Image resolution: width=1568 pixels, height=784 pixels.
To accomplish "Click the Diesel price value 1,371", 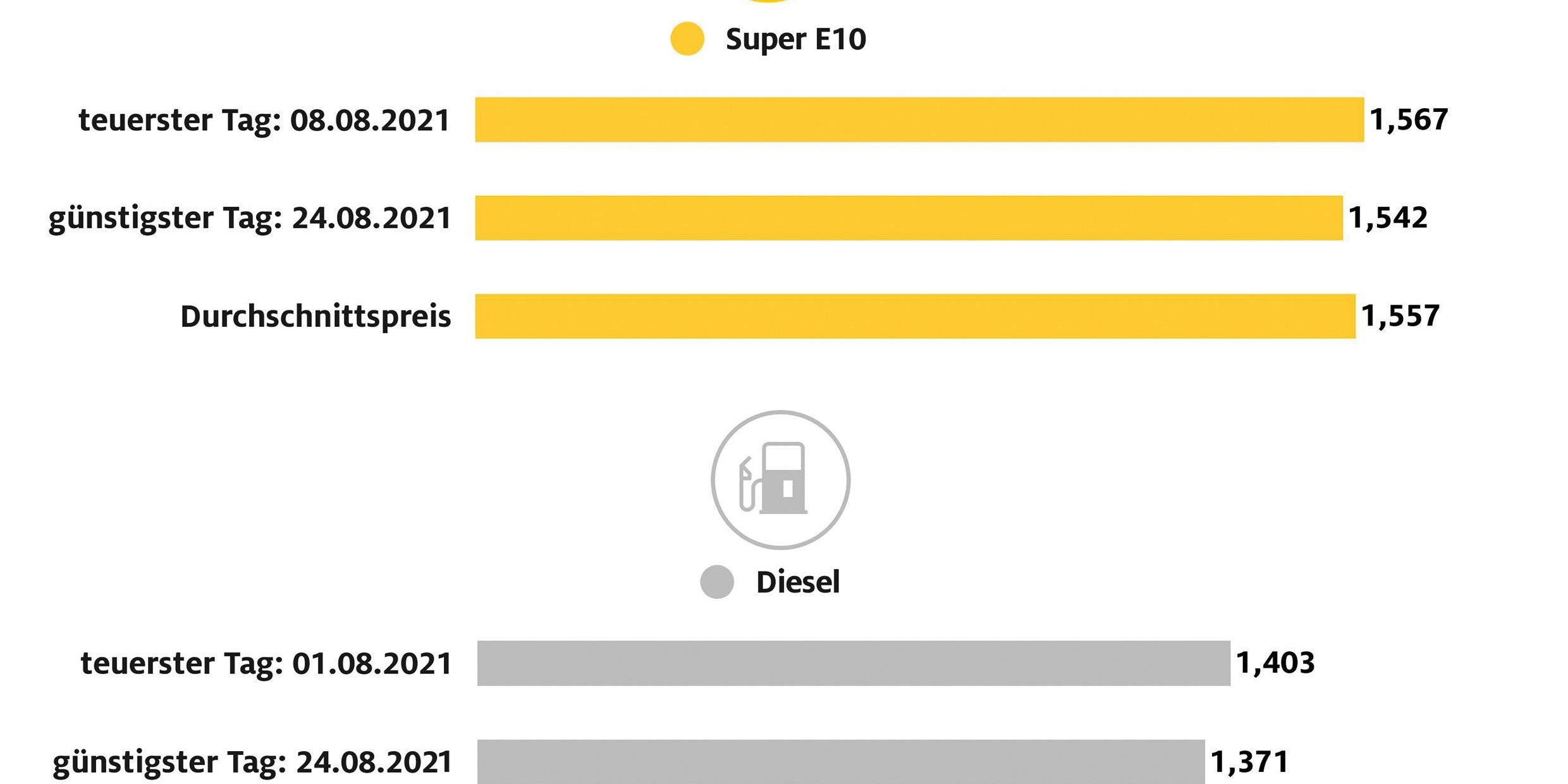I will (x=1249, y=762).
